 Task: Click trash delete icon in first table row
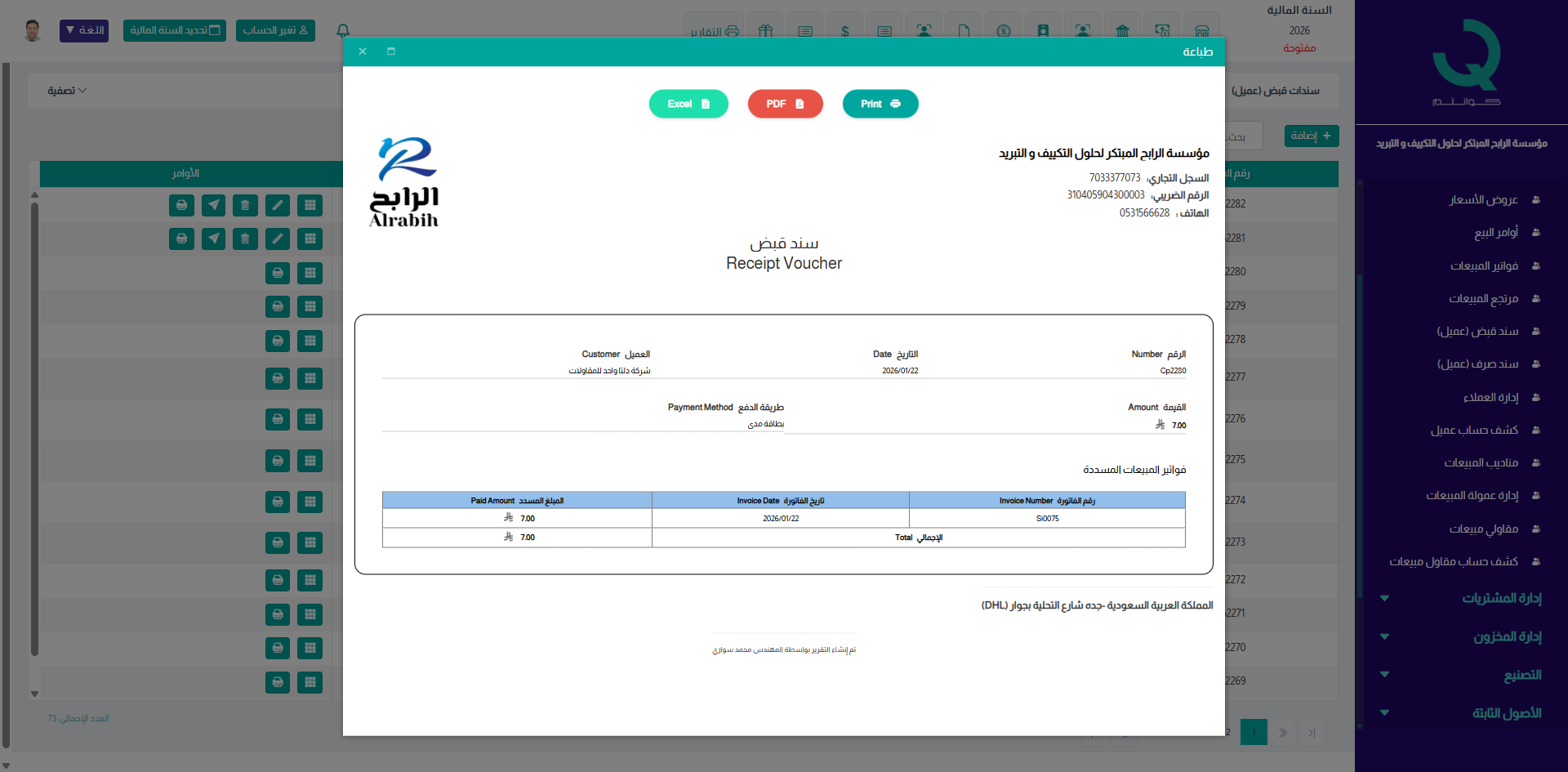[245, 205]
